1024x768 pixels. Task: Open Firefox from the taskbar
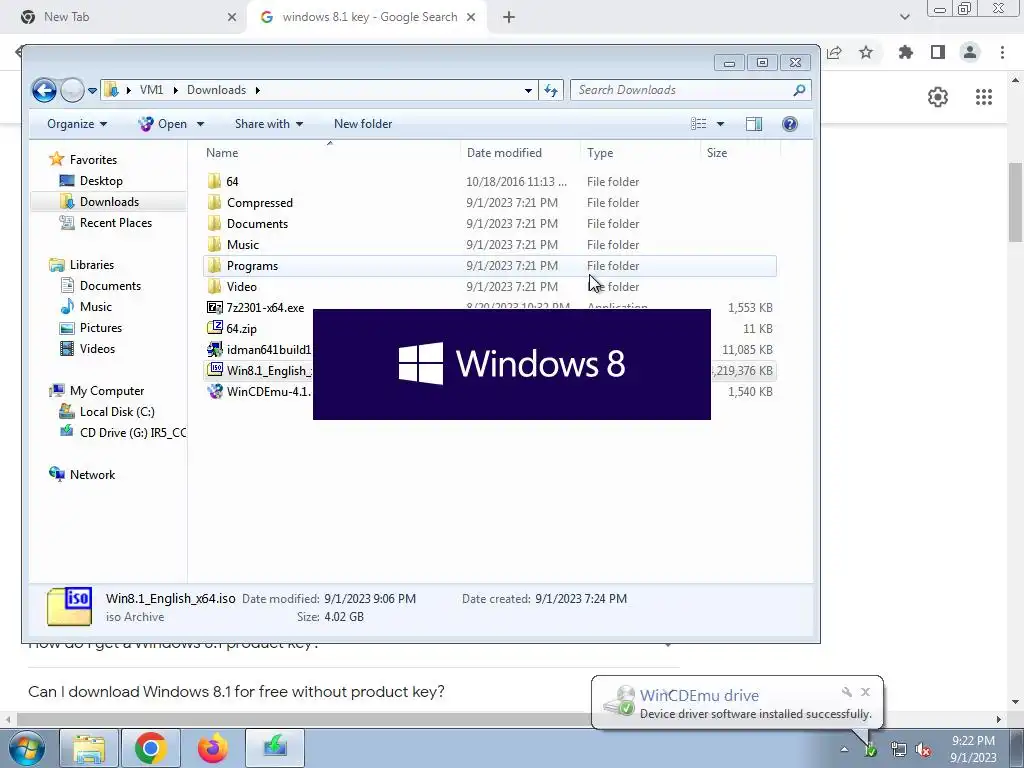click(x=213, y=748)
